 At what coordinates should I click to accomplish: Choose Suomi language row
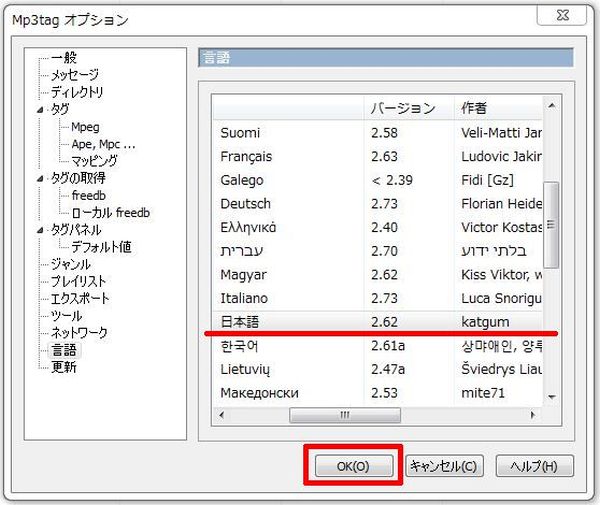tap(377, 133)
